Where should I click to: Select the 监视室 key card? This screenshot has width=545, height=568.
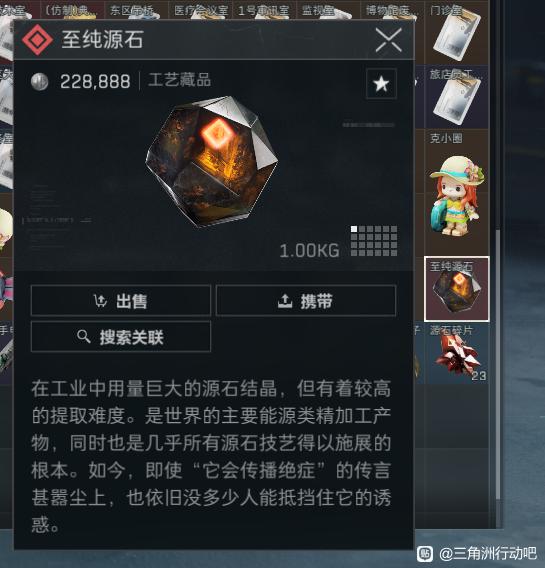click(x=328, y=10)
